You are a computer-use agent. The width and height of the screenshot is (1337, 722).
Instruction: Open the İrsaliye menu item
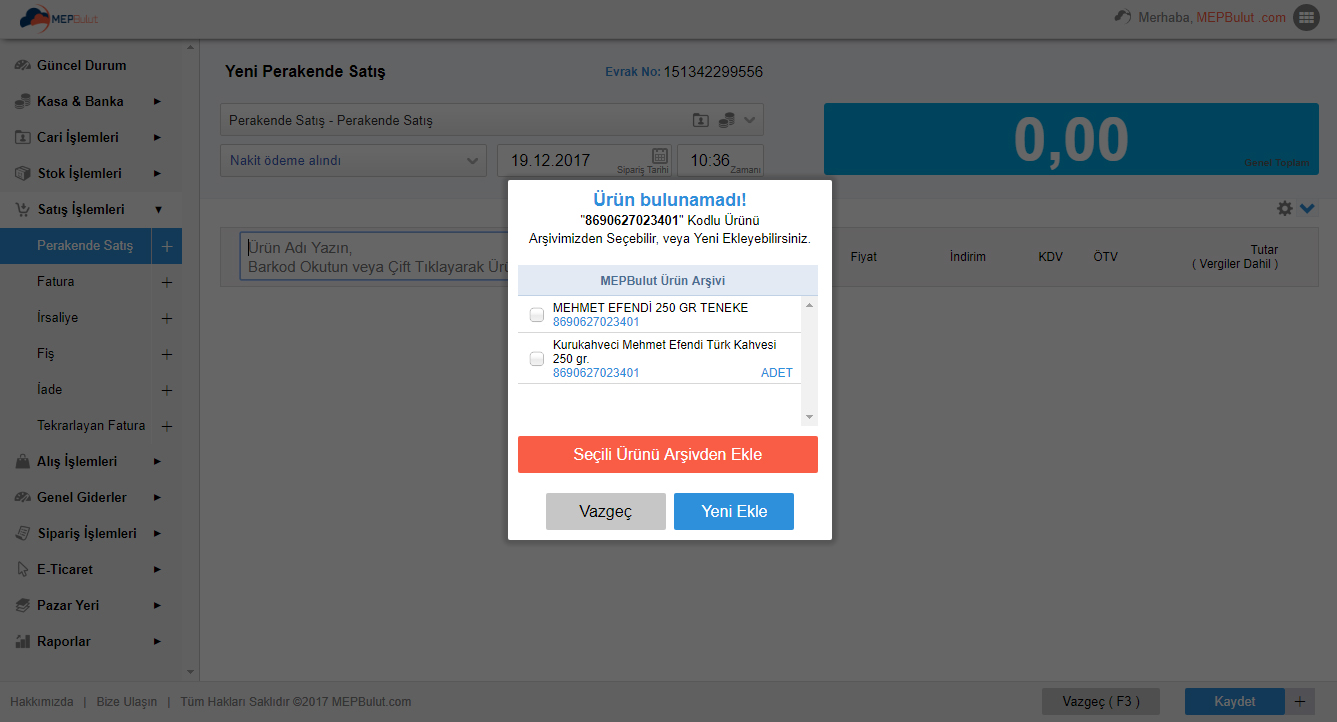(x=57, y=318)
